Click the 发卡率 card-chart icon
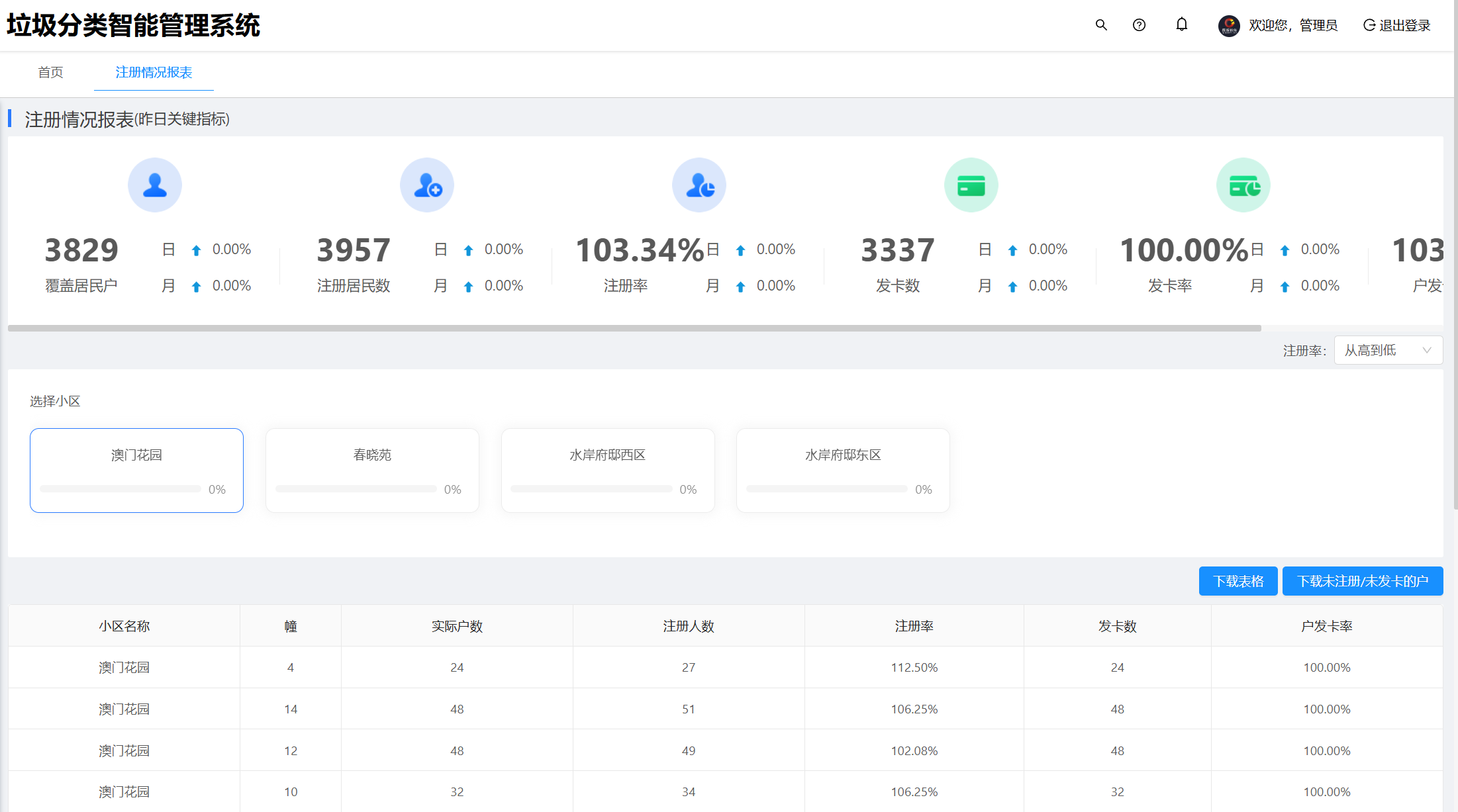 [x=1243, y=185]
